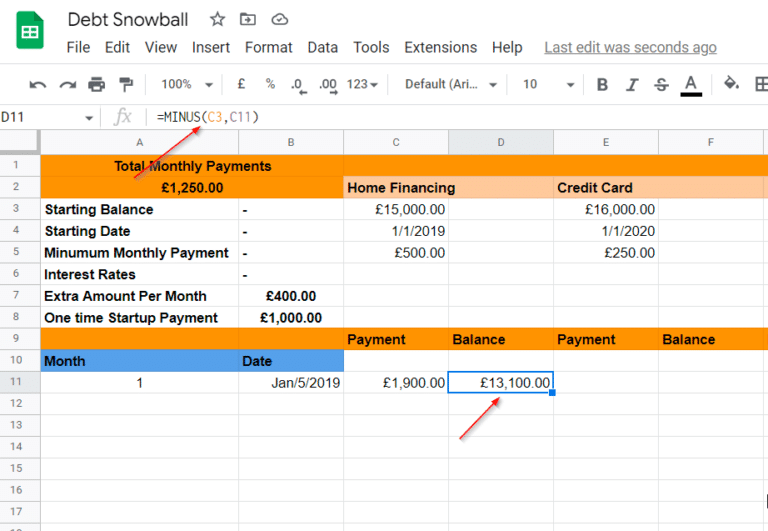
Task: Open the Insert menu
Action: 211,48
